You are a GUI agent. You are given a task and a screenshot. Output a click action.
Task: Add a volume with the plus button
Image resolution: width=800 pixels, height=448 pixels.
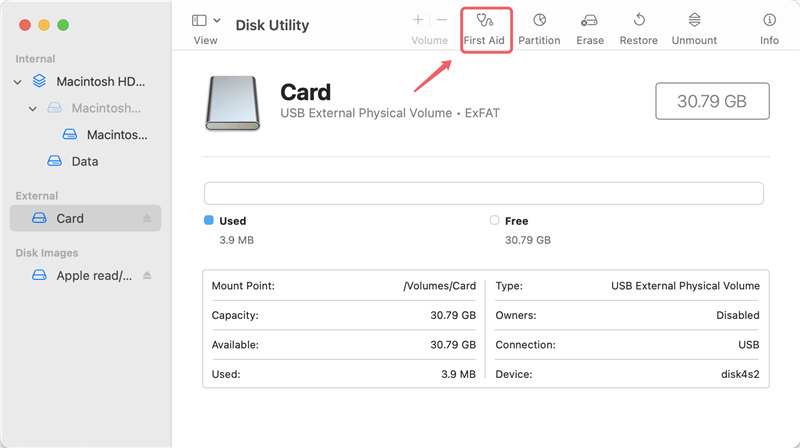pyautogui.click(x=418, y=20)
